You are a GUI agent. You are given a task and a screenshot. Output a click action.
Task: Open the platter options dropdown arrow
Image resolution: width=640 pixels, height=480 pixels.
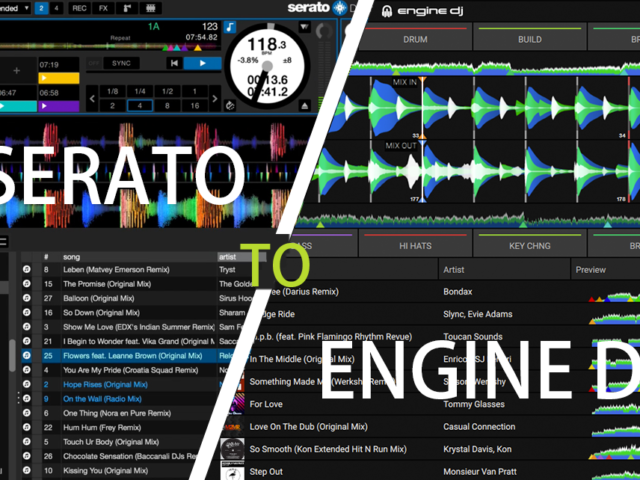(x=304, y=27)
